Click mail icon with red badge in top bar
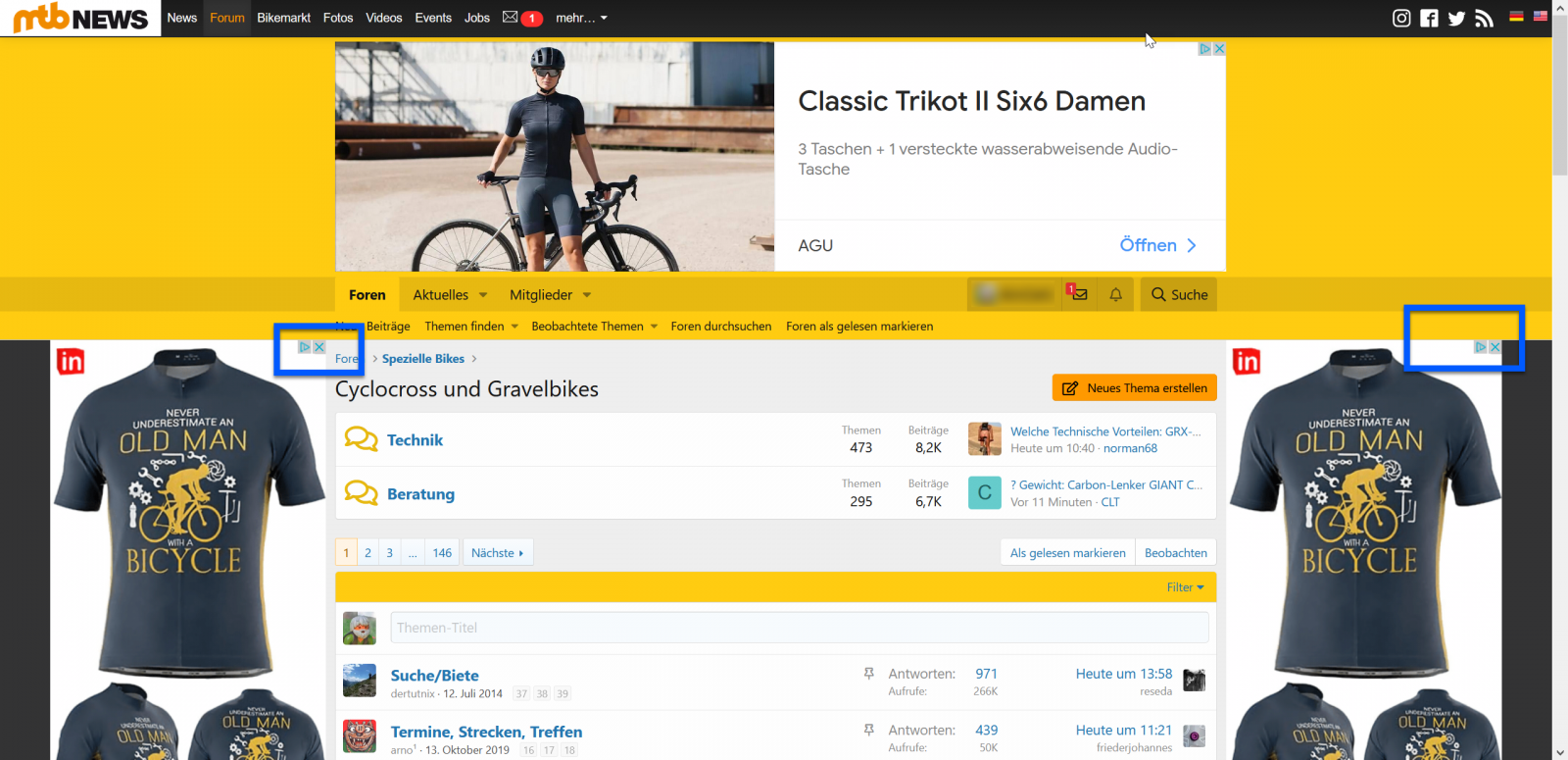 click(511, 18)
